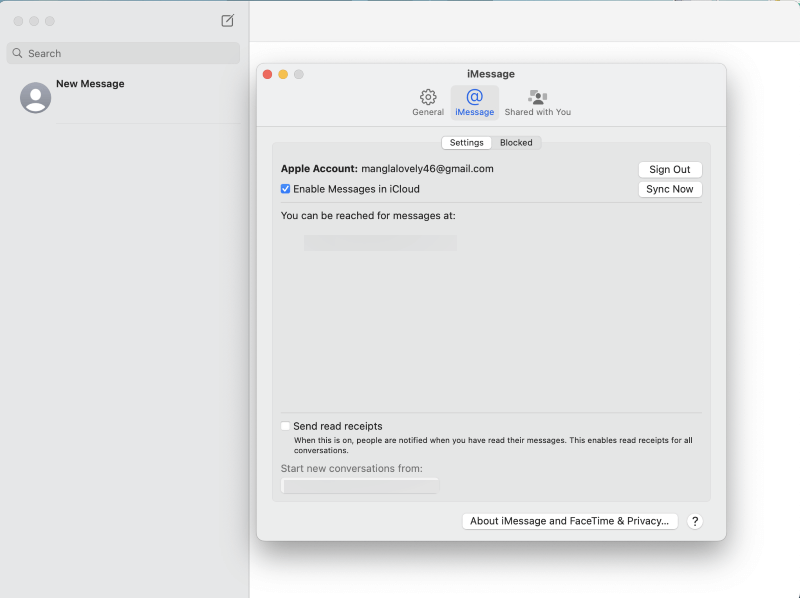Open the Shared with You tab
The height and width of the screenshot is (598, 800).
pyautogui.click(x=537, y=103)
